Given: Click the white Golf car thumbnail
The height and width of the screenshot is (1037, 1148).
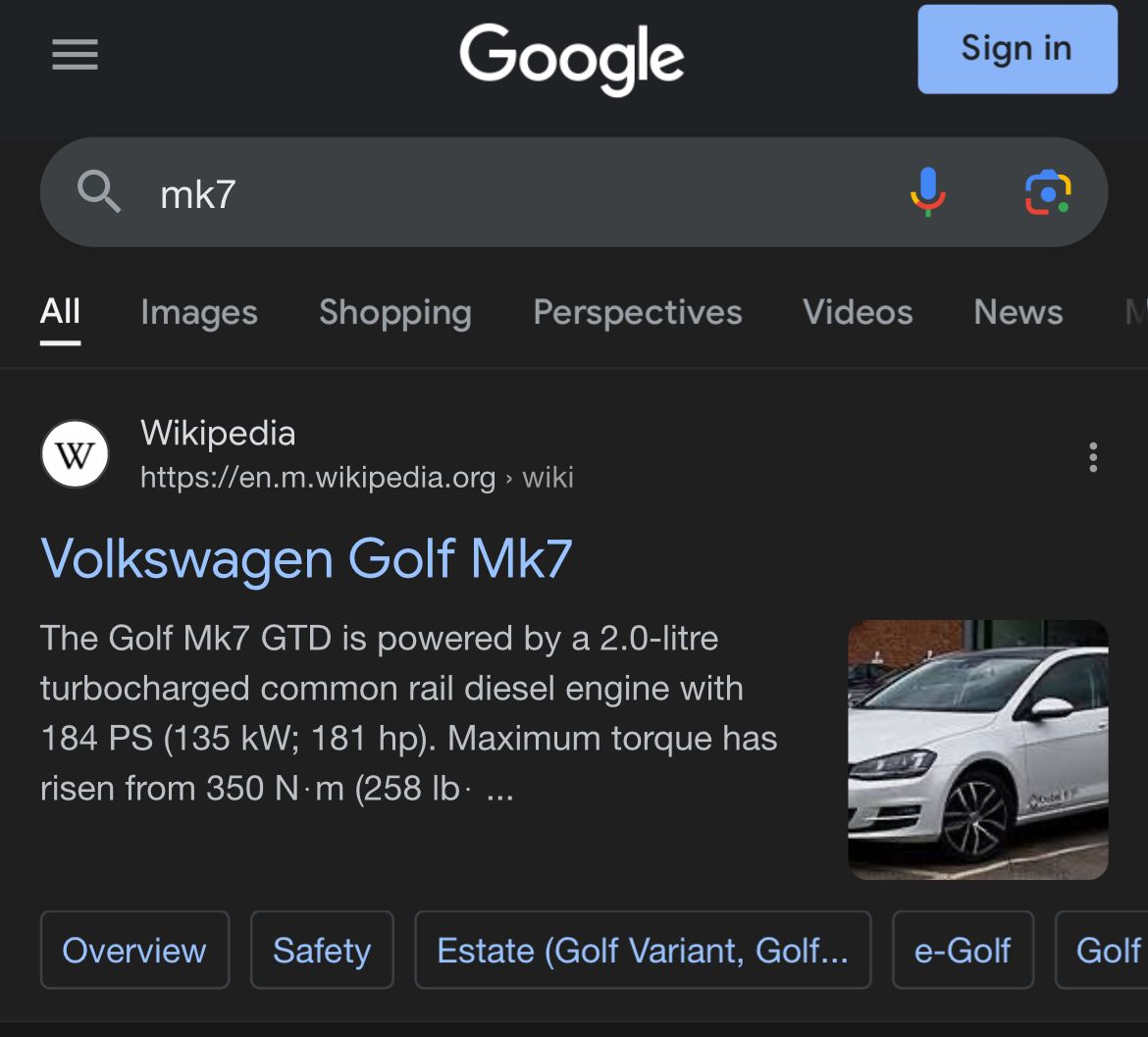Looking at the screenshot, I should [x=977, y=750].
